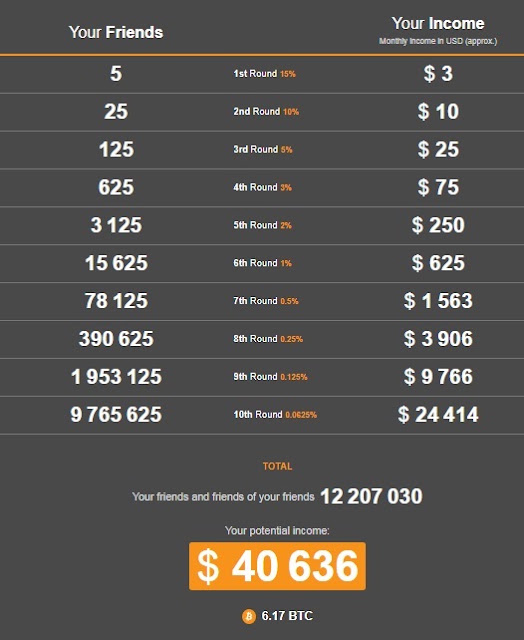
Task: Click the 390 625 friends count
Action: (116, 339)
